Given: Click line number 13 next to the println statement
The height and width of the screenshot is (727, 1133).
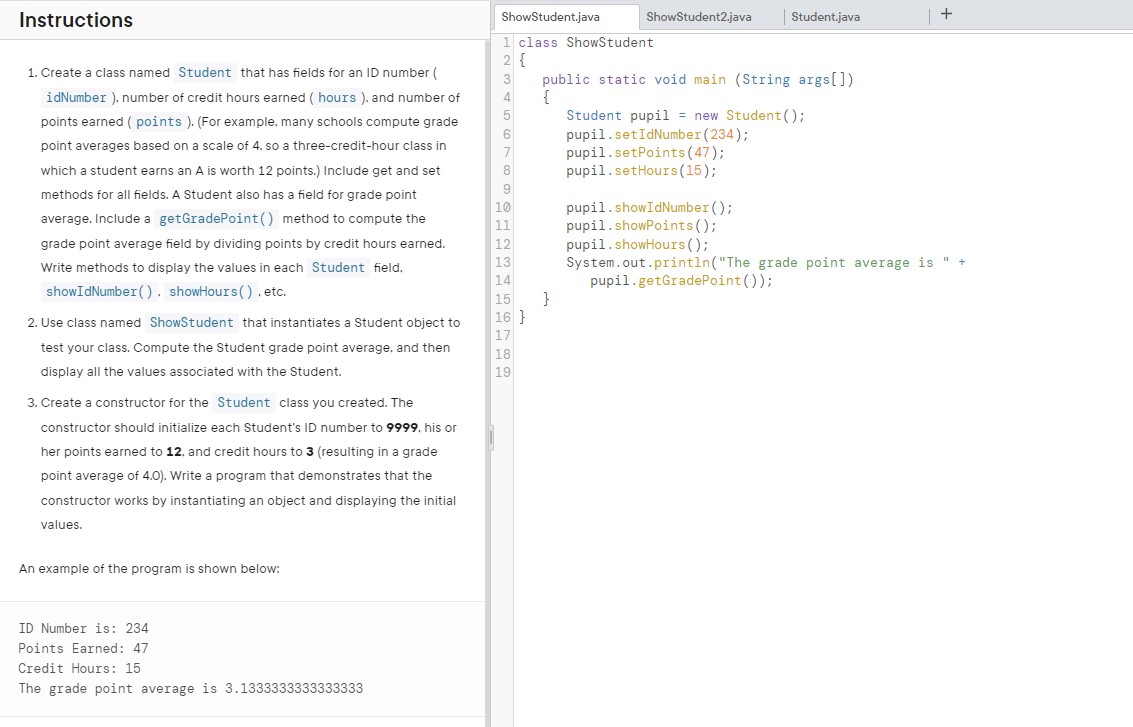Looking at the screenshot, I should (x=502, y=262).
